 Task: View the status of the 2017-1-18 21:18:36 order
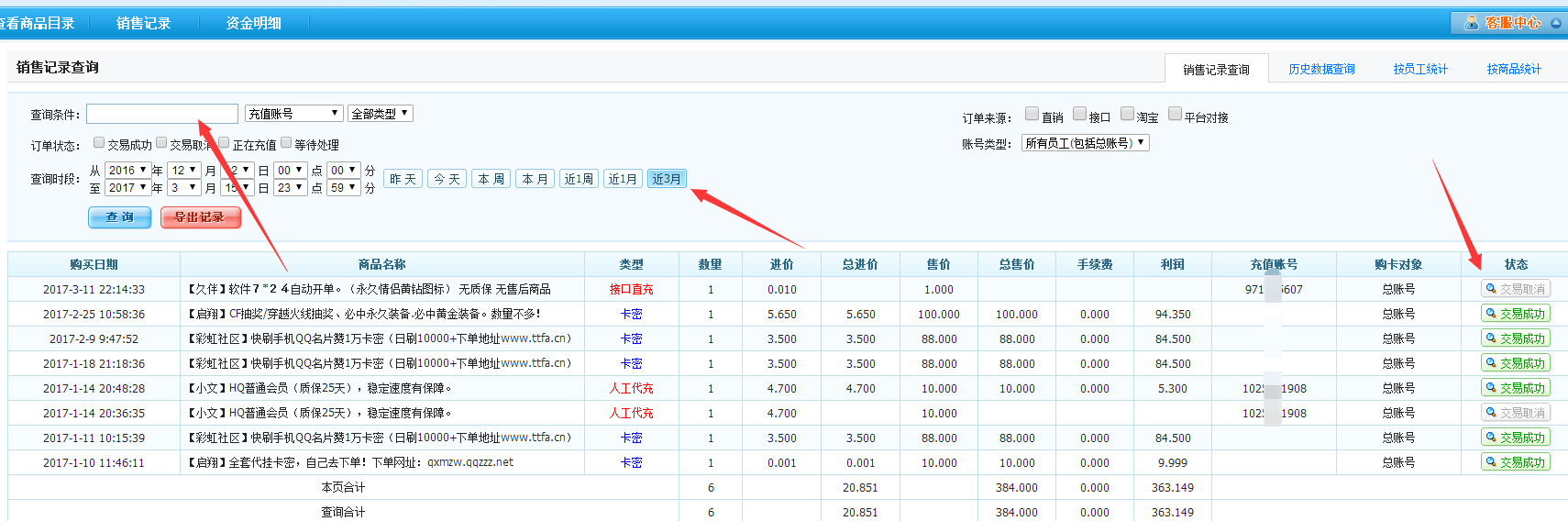tap(1516, 363)
